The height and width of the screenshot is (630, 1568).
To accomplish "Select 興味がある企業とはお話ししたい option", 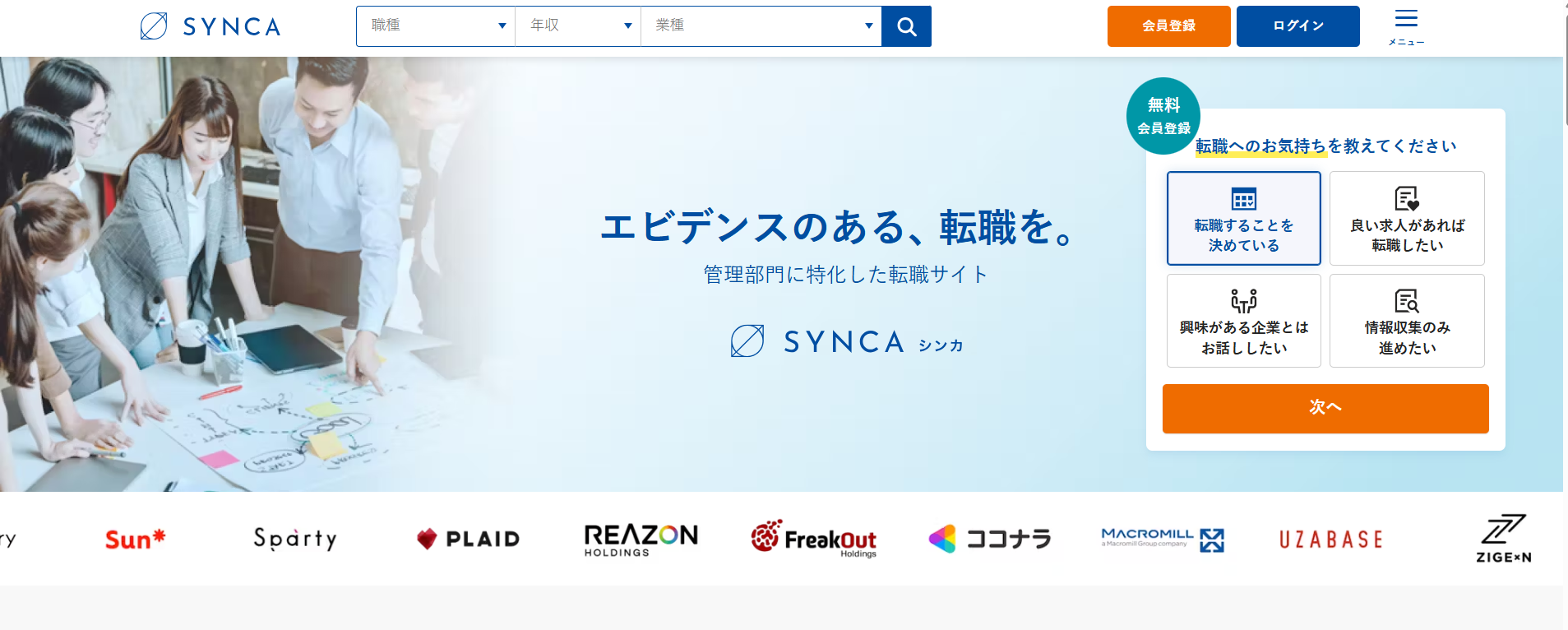I will click(x=1243, y=321).
